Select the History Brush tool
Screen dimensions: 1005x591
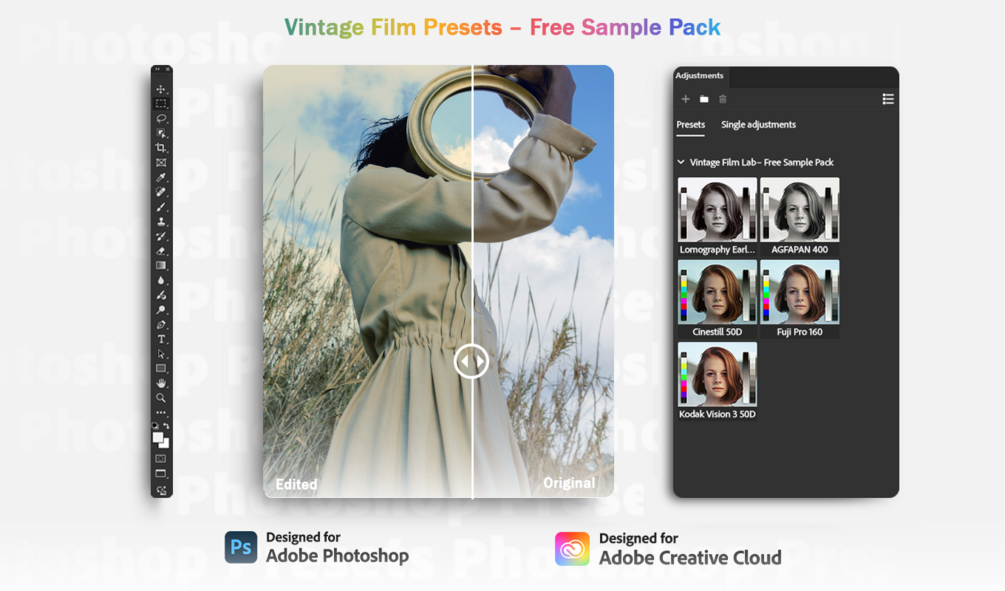click(161, 236)
